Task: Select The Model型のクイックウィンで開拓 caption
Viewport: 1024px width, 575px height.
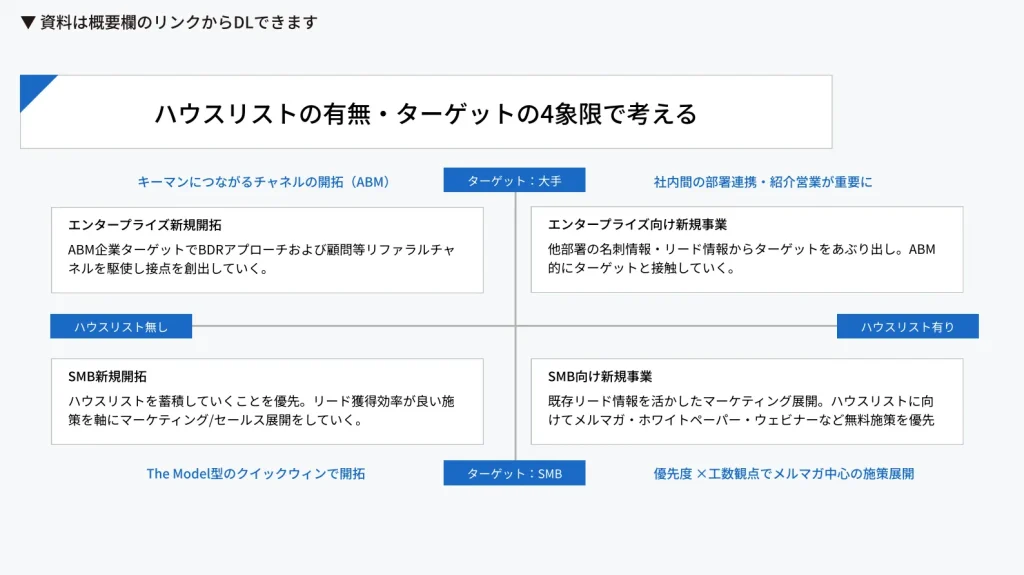Action: pos(256,473)
